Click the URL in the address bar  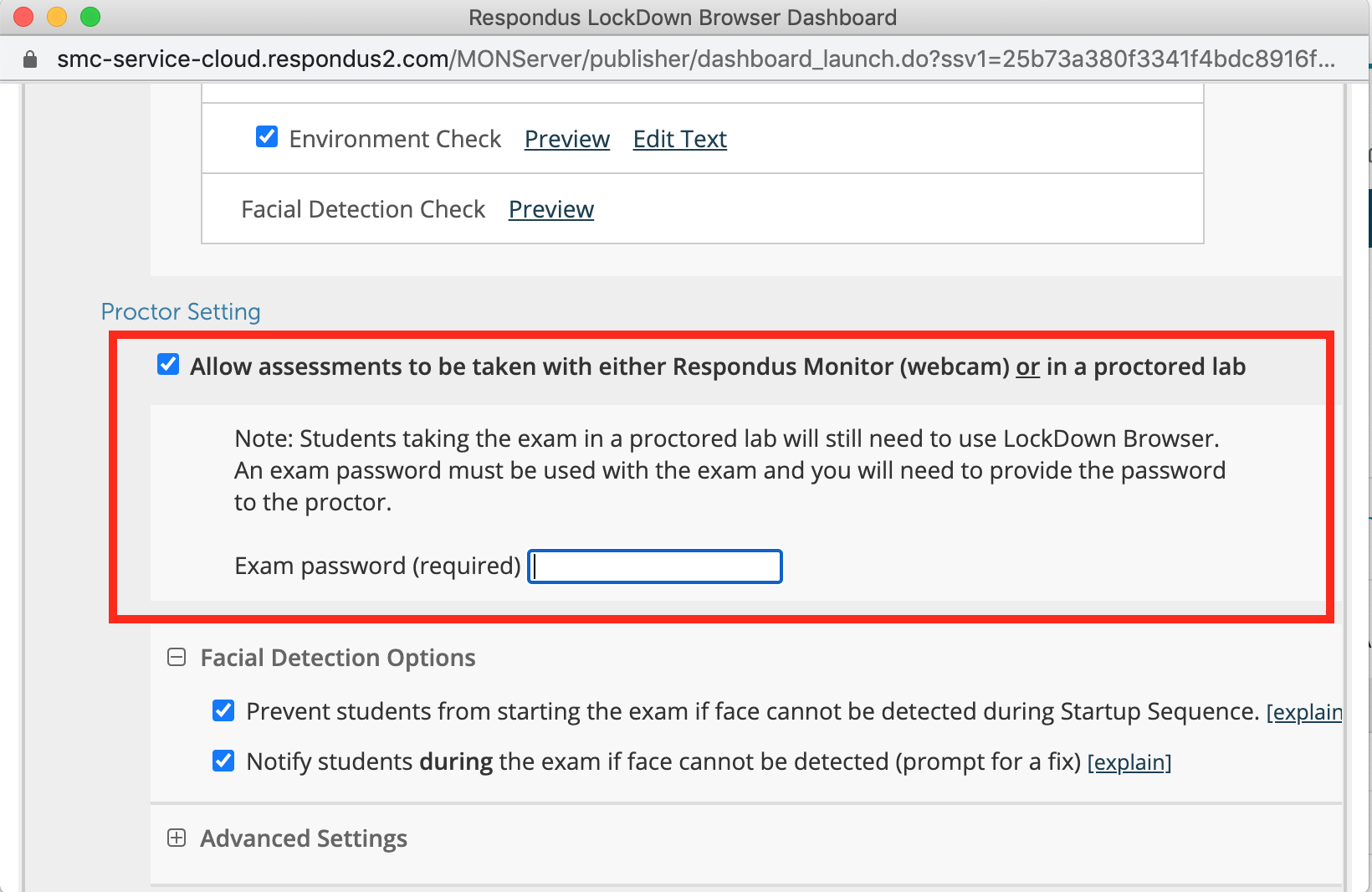click(694, 59)
